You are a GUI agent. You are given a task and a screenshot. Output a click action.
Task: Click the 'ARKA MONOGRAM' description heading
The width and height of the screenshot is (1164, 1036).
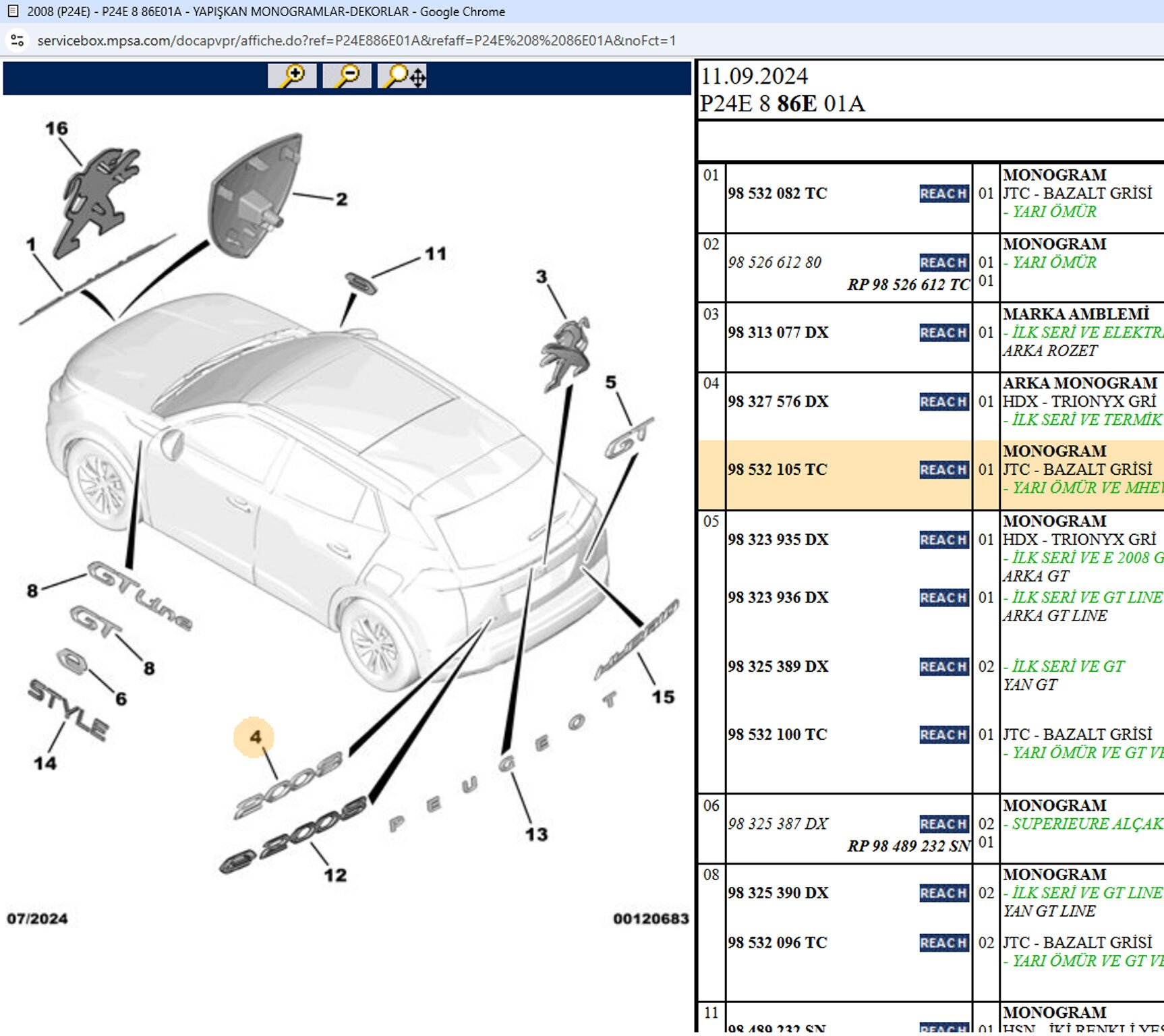tap(1080, 383)
